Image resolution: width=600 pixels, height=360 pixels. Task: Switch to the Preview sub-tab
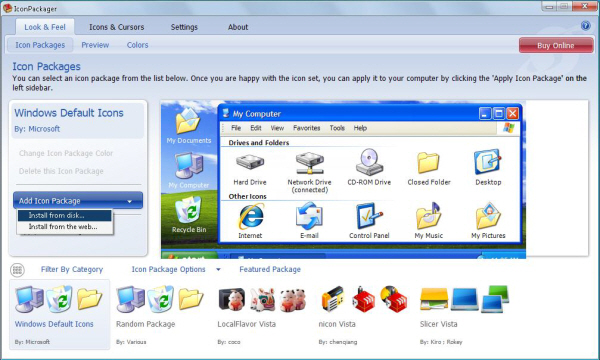[95, 45]
